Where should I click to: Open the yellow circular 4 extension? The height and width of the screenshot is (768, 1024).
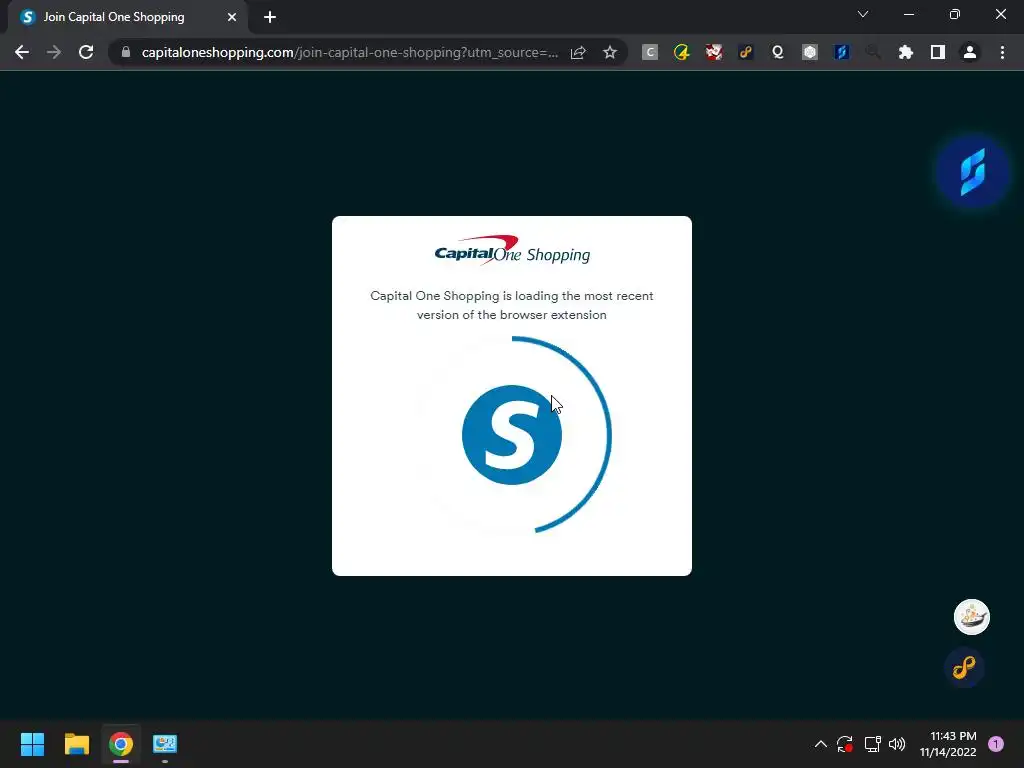point(682,52)
